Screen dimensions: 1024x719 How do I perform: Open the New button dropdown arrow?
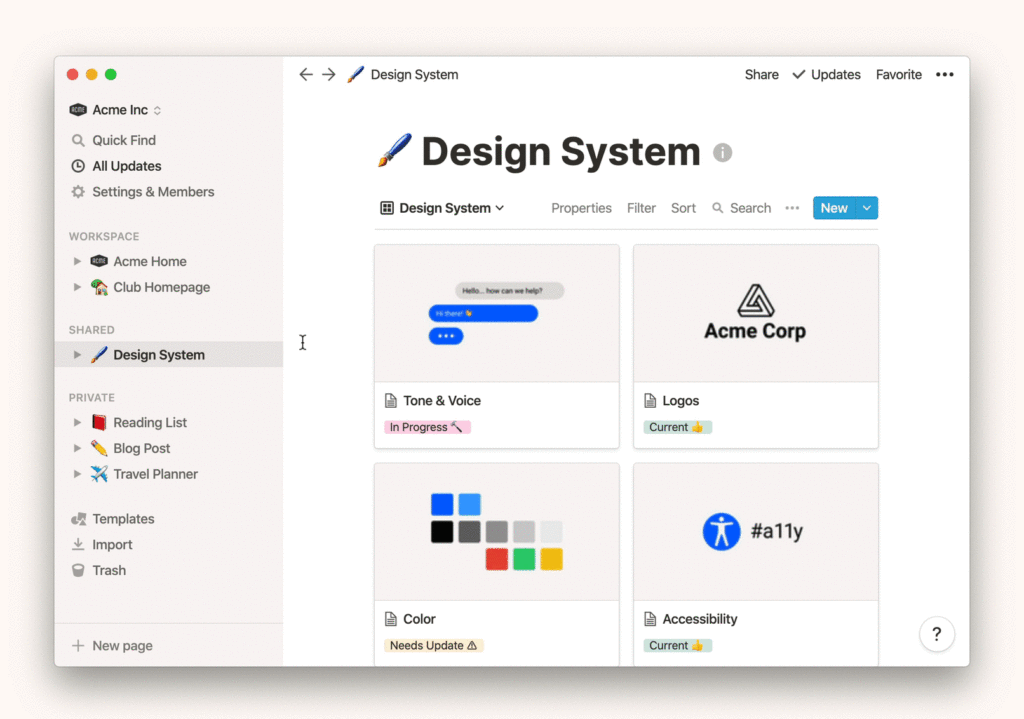[867, 208]
